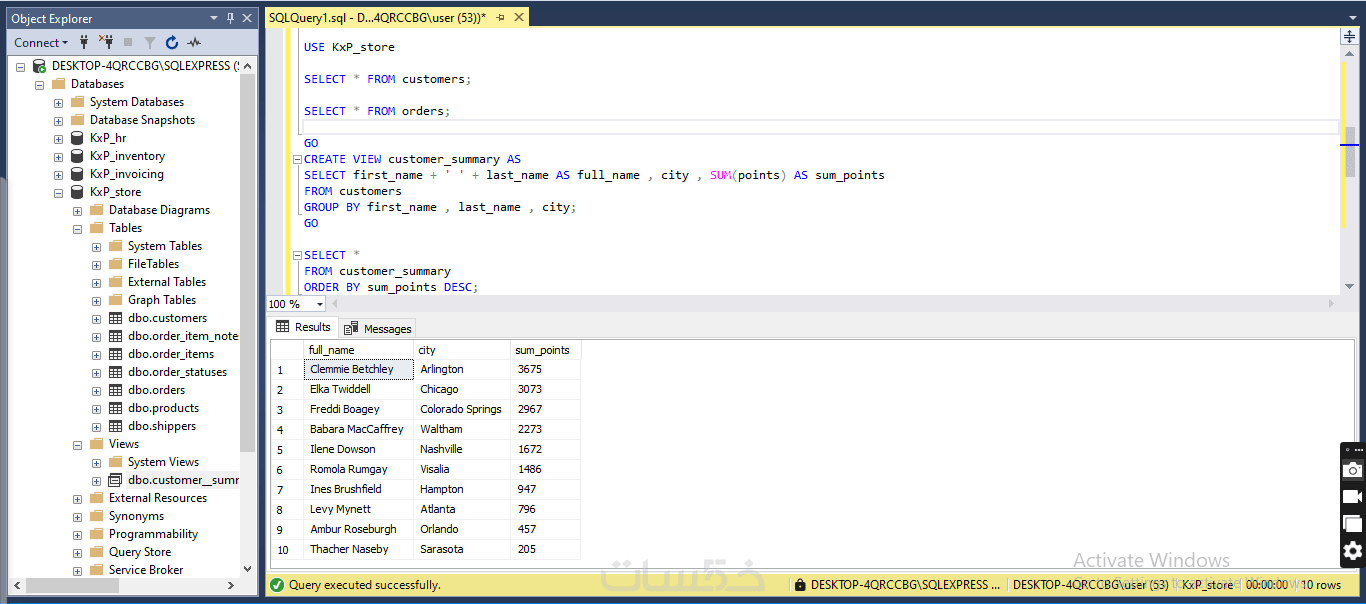The height and width of the screenshot is (604, 1366).
Task: Expand the Database Diagrams folder
Action: pos(77,210)
